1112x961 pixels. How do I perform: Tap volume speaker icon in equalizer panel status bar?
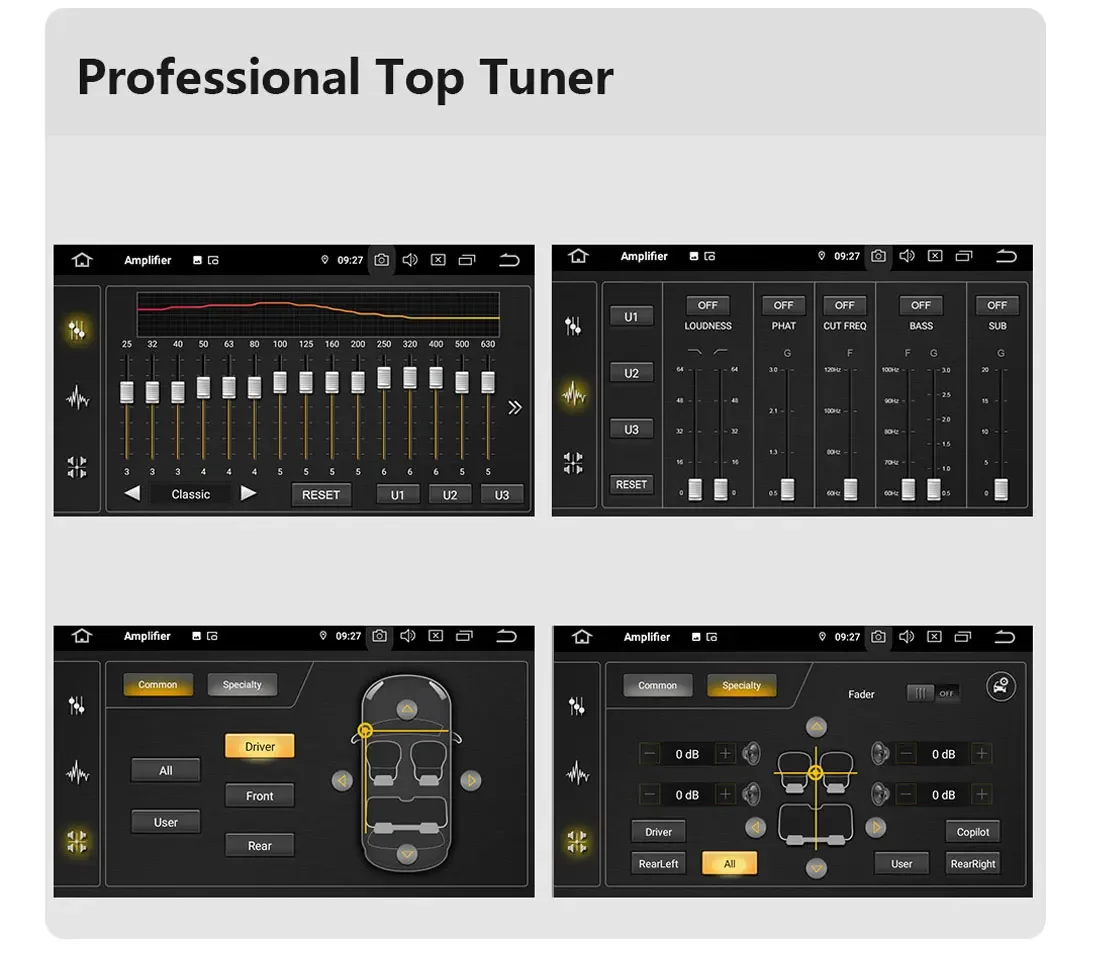pos(410,260)
